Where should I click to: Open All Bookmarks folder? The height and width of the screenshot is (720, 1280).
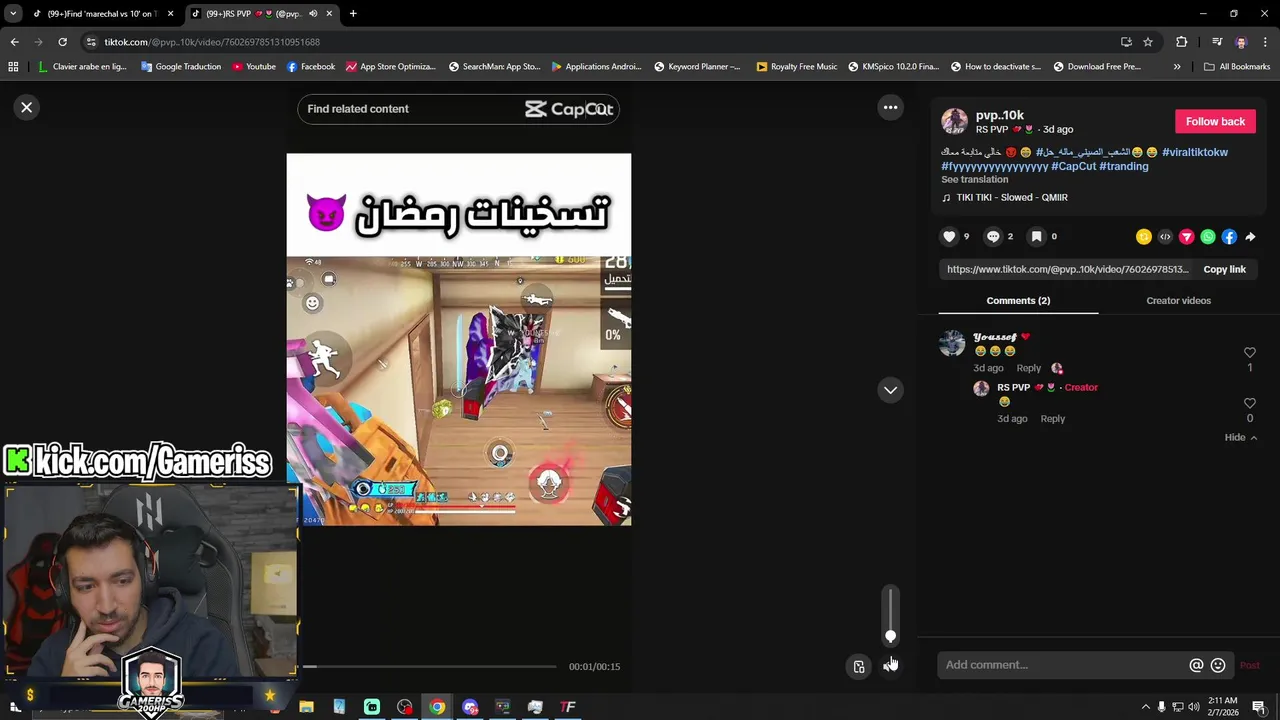(1237, 67)
